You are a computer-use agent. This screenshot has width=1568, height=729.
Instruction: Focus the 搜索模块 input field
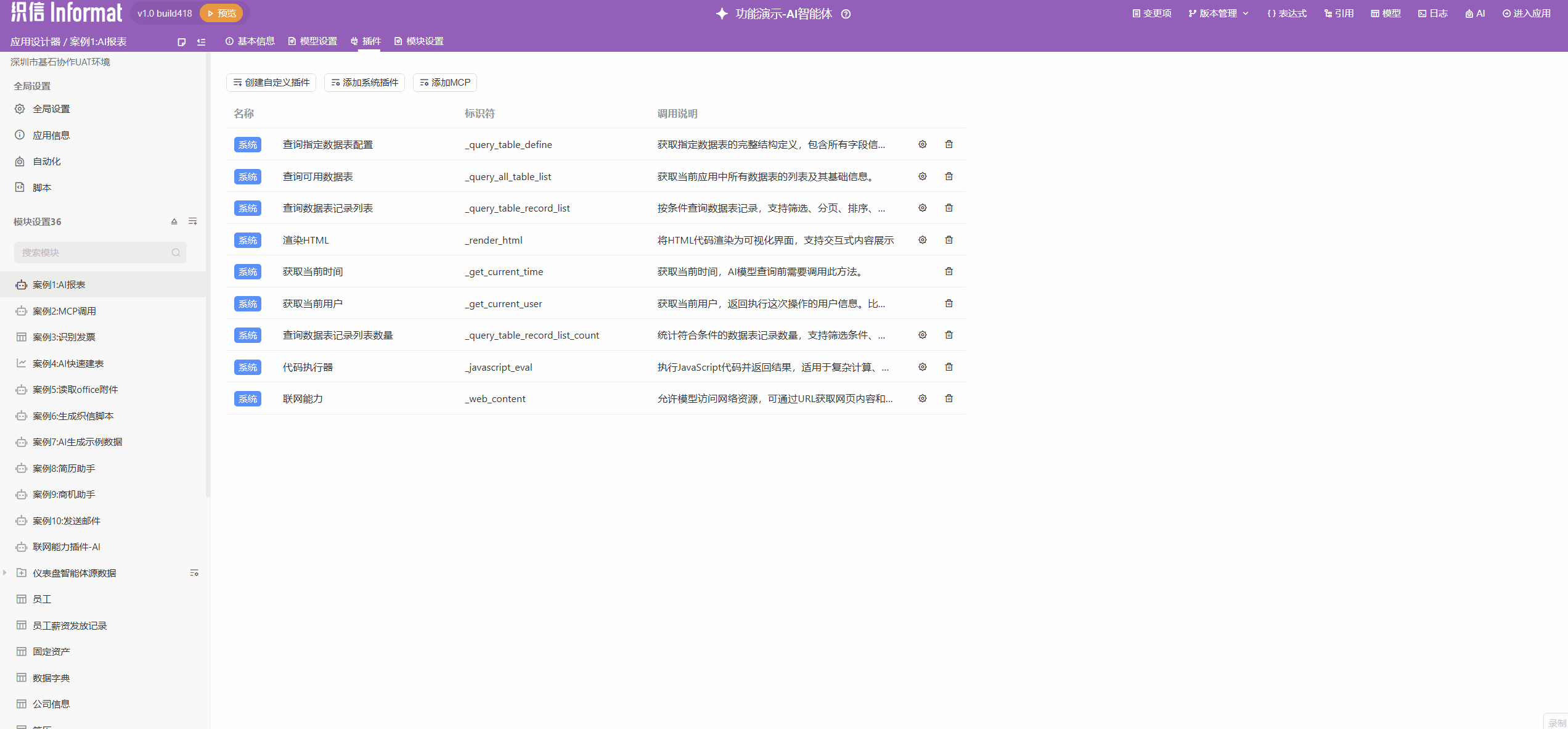(x=92, y=252)
